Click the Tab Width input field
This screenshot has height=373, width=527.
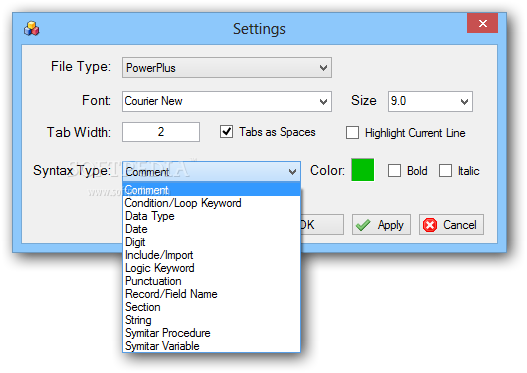pos(161,132)
